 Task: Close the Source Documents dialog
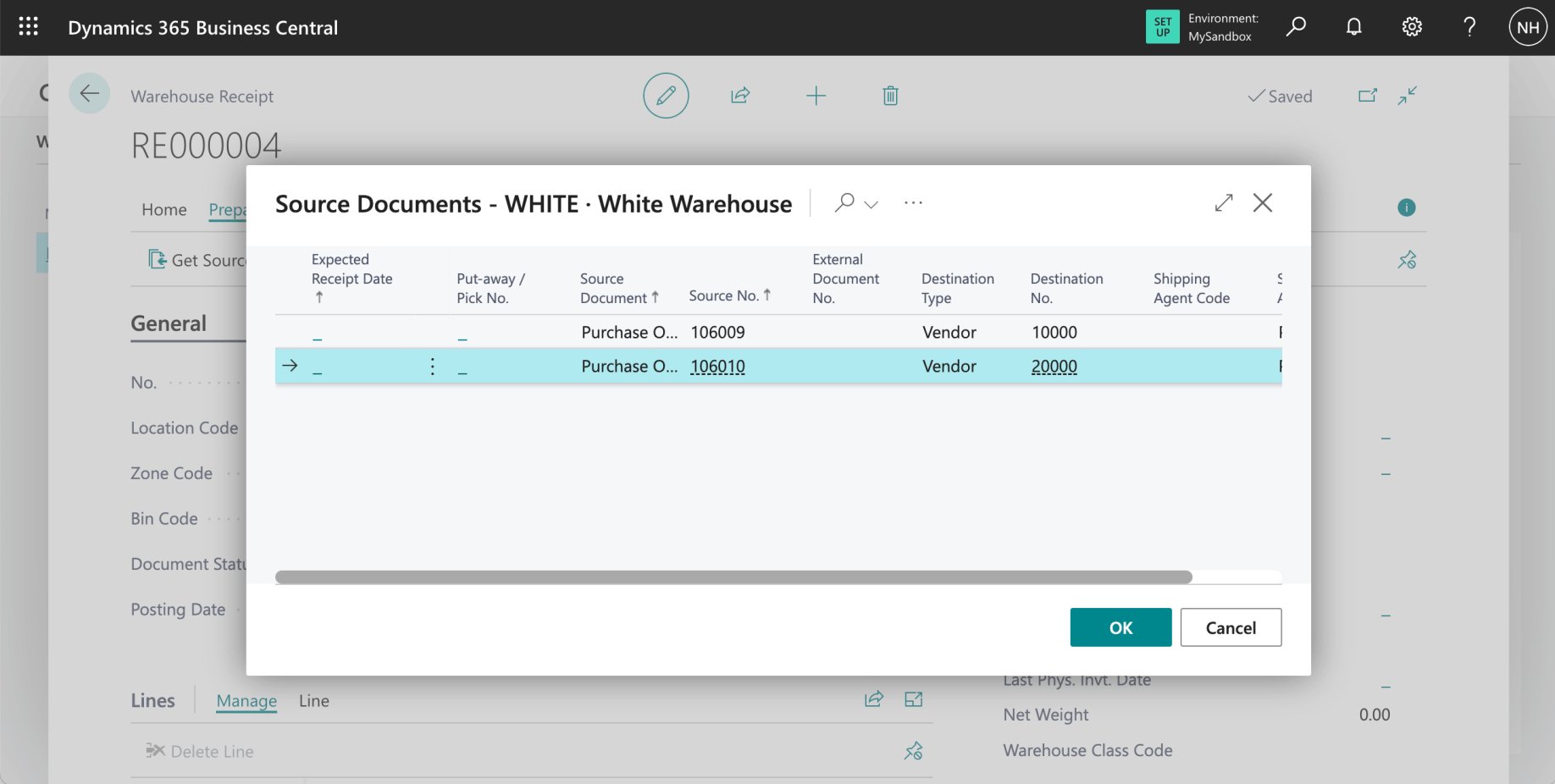[x=1262, y=202]
